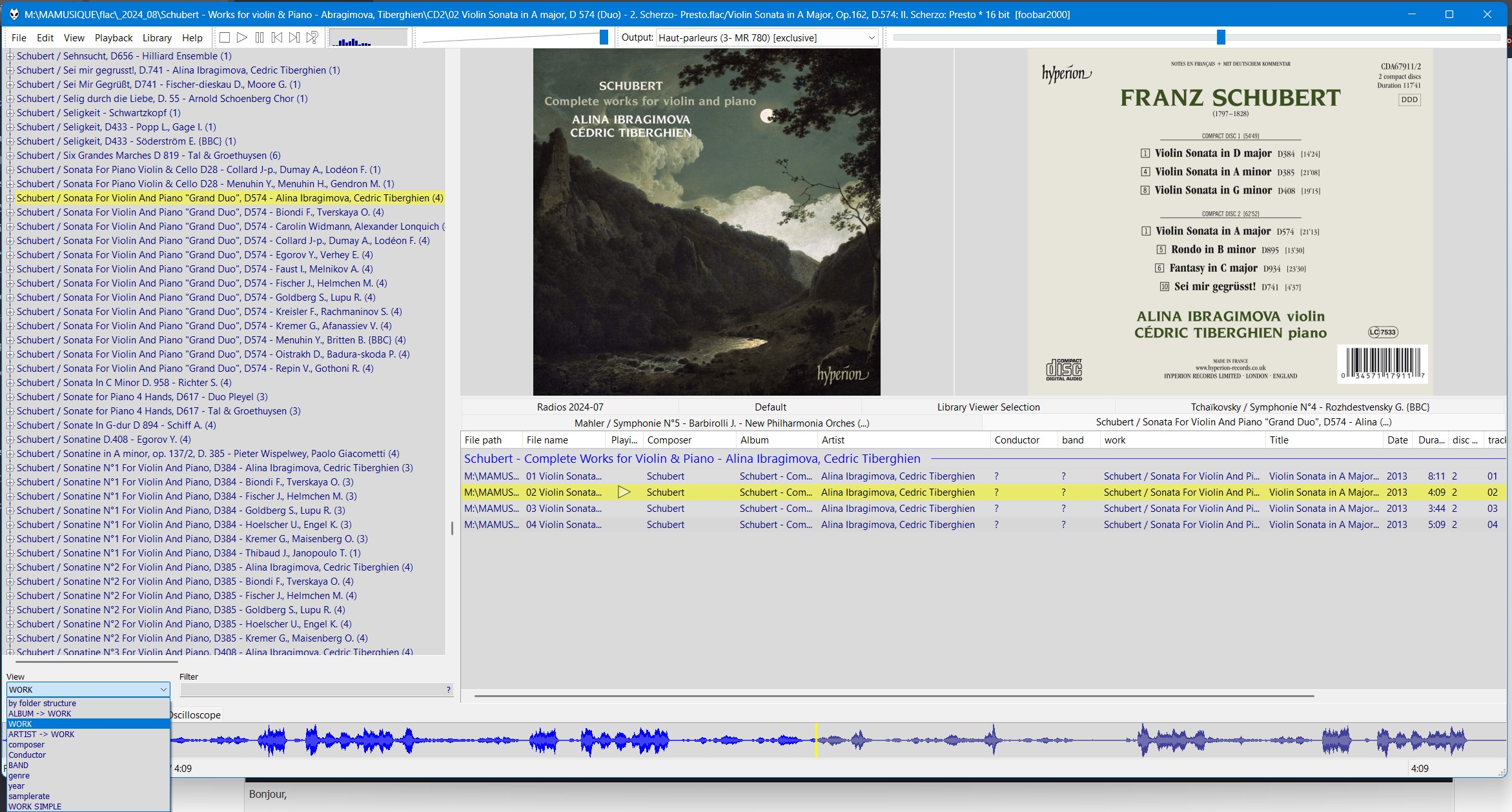Open the Output device dropdown
The height and width of the screenshot is (812, 1512).
768,38
